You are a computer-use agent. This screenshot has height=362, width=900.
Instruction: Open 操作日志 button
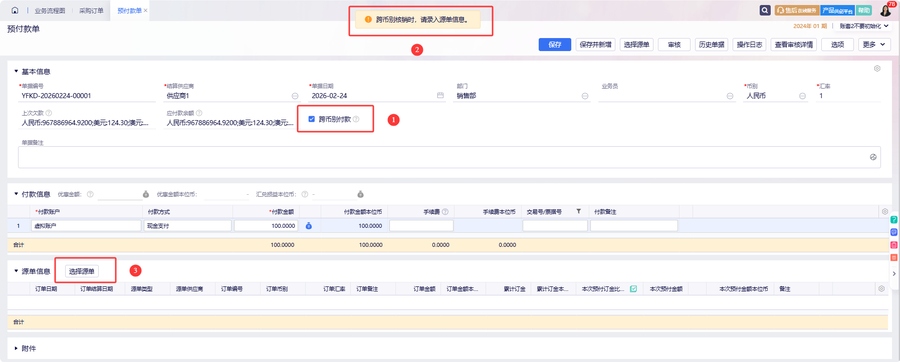point(750,45)
